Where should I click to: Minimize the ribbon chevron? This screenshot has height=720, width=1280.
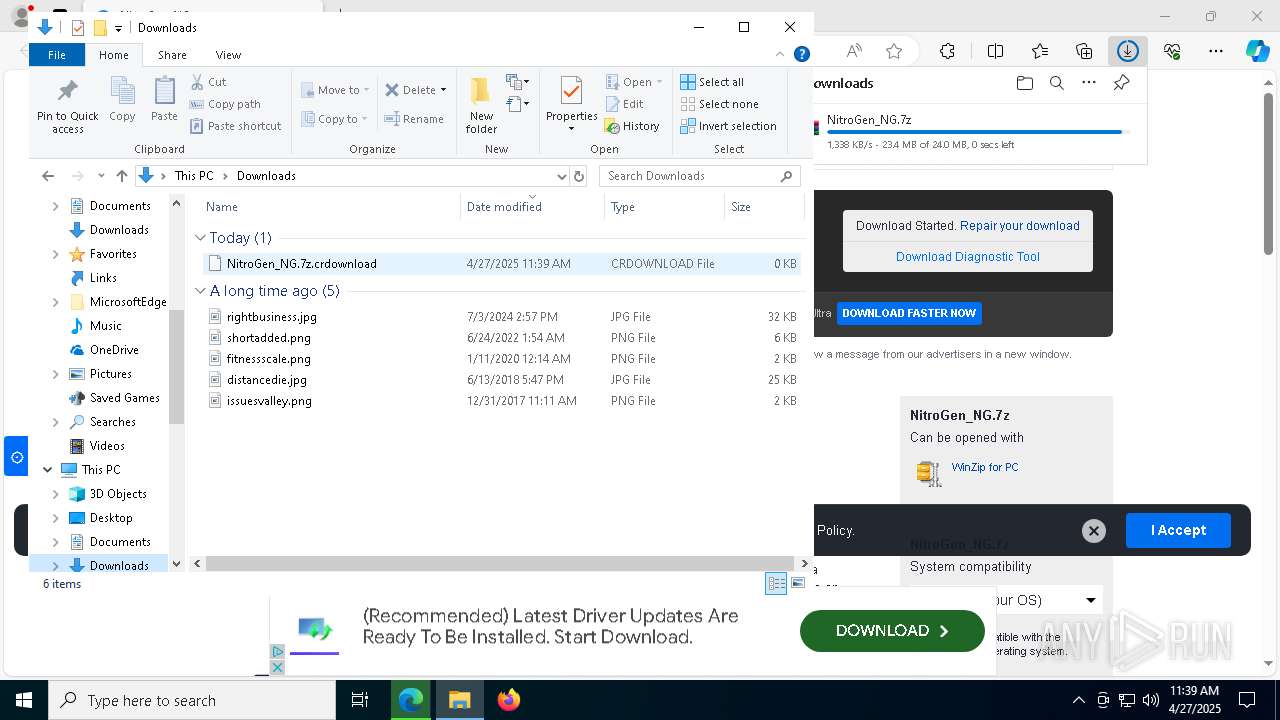tap(780, 55)
